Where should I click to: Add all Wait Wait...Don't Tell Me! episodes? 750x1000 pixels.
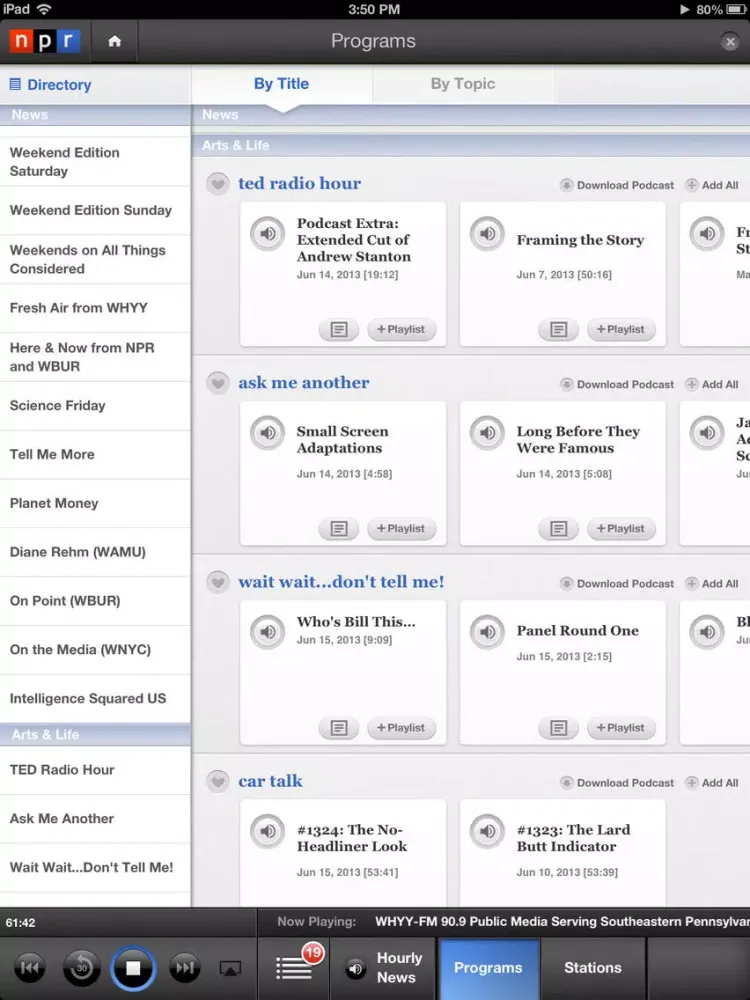(712, 584)
